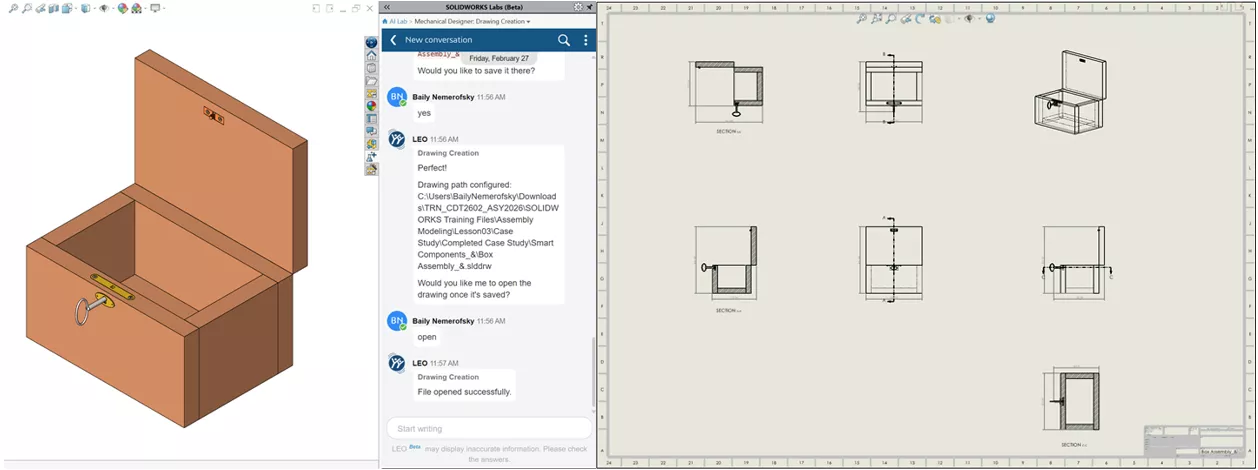
Task: Open the View Orientation icon in the model view toolbar
Action: (x=67, y=8)
